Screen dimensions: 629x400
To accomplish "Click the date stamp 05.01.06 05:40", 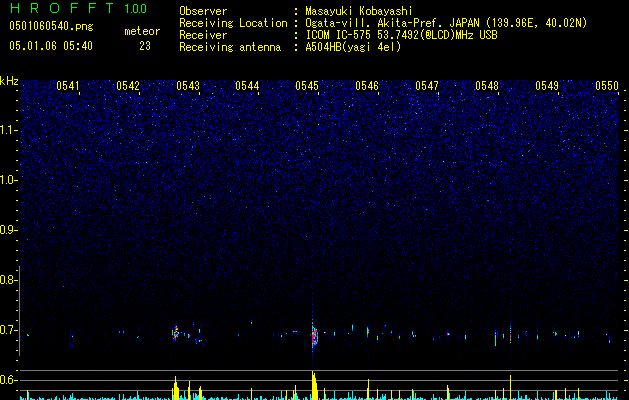I will 51,46.
